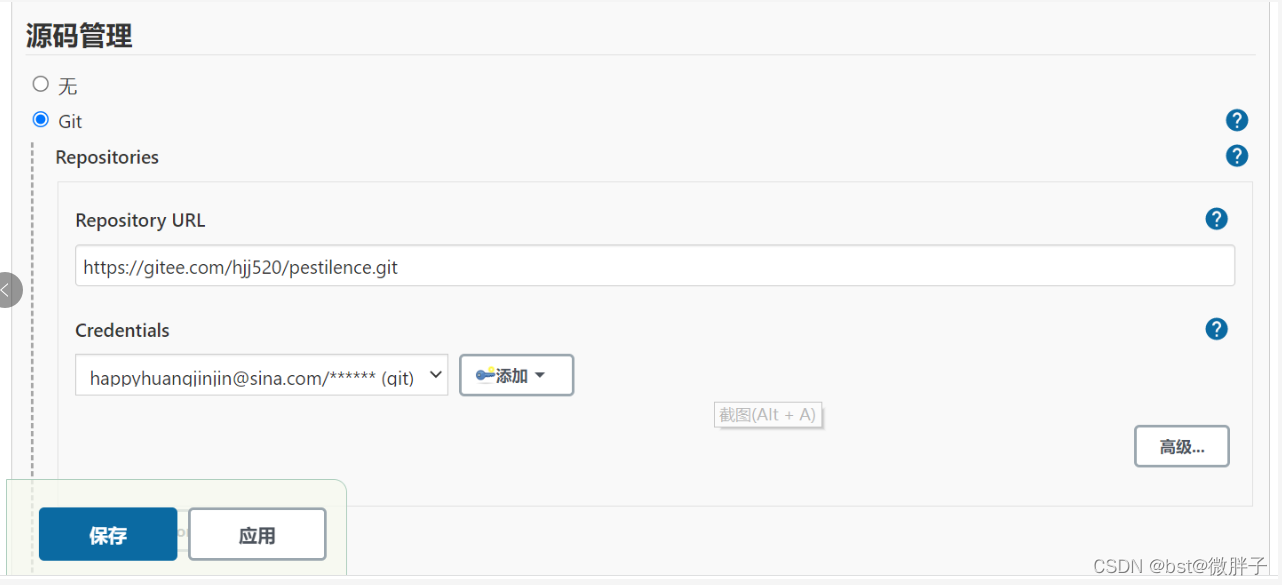Click the Git option label
The height and width of the screenshot is (585, 1282).
pyautogui.click(x=70, y=122)
